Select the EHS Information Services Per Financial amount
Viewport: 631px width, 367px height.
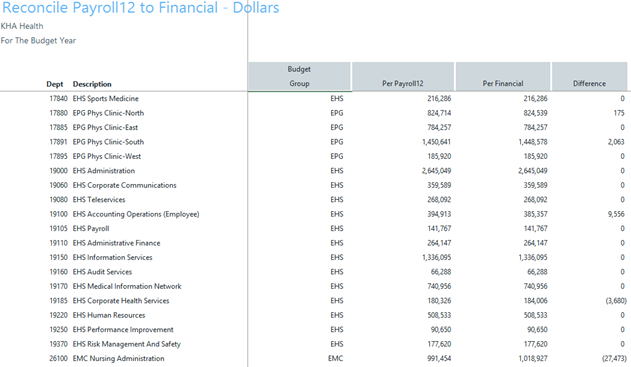pos(533,258)
